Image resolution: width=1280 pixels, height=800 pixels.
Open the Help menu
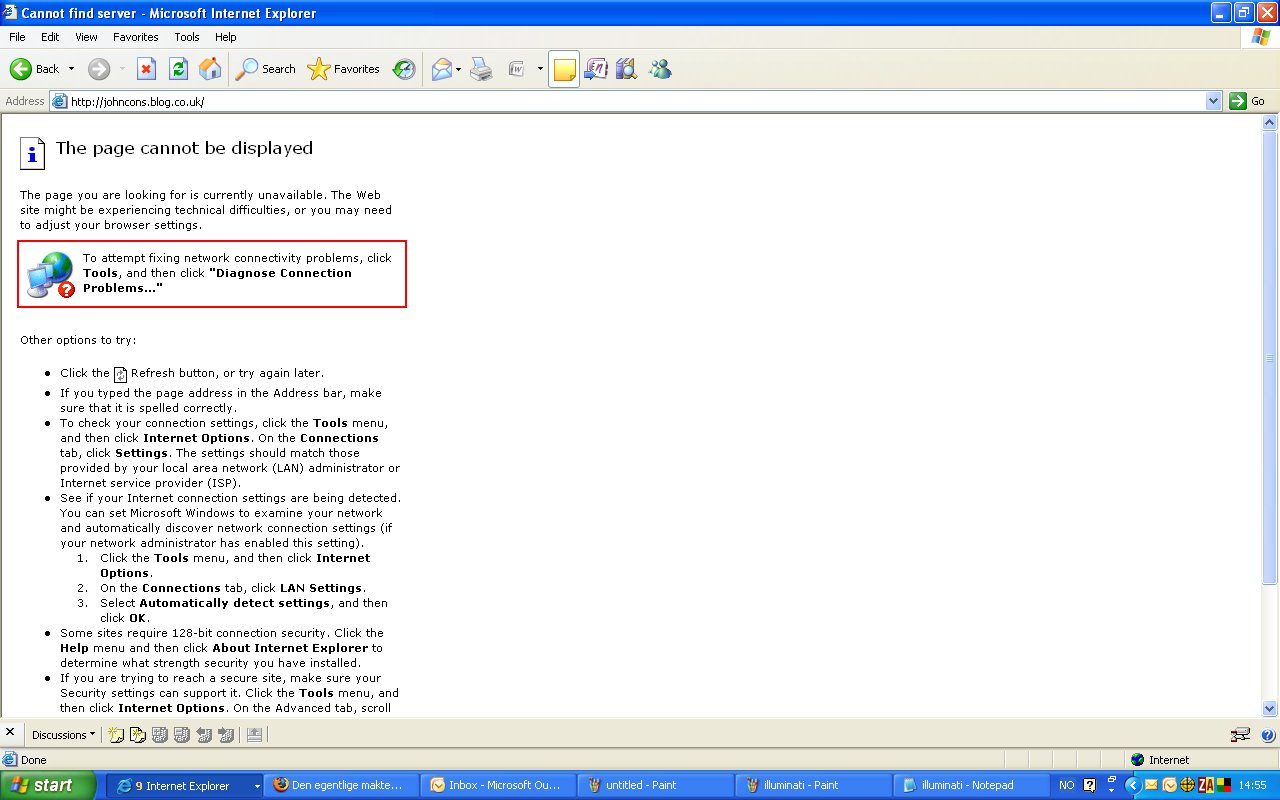(226, 37)
